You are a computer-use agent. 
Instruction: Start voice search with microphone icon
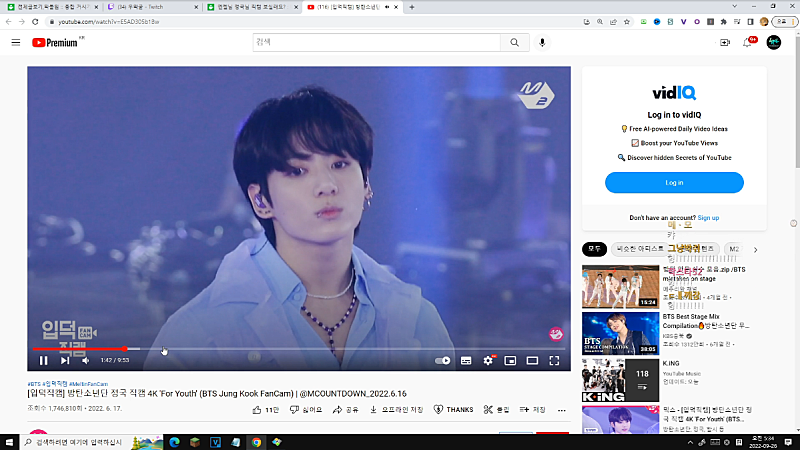coord(542,42)
